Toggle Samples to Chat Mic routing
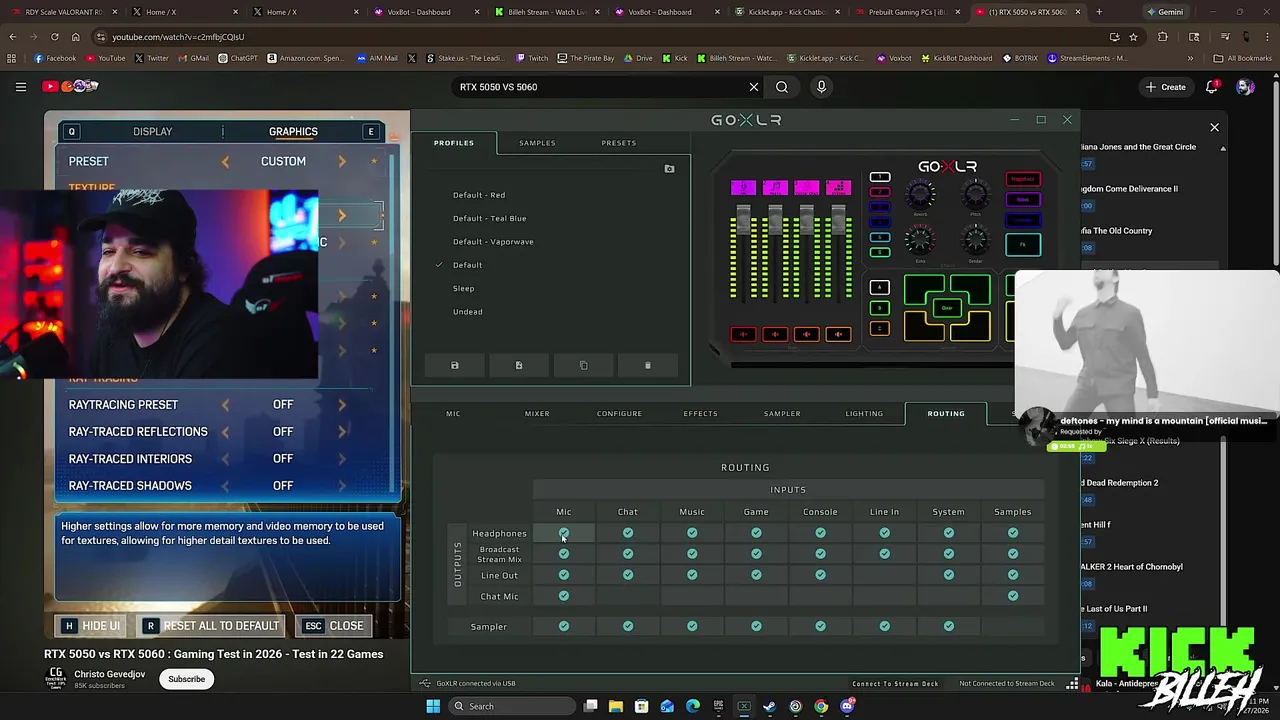This screenshot has height=720, width=1280. (1013, 596)
